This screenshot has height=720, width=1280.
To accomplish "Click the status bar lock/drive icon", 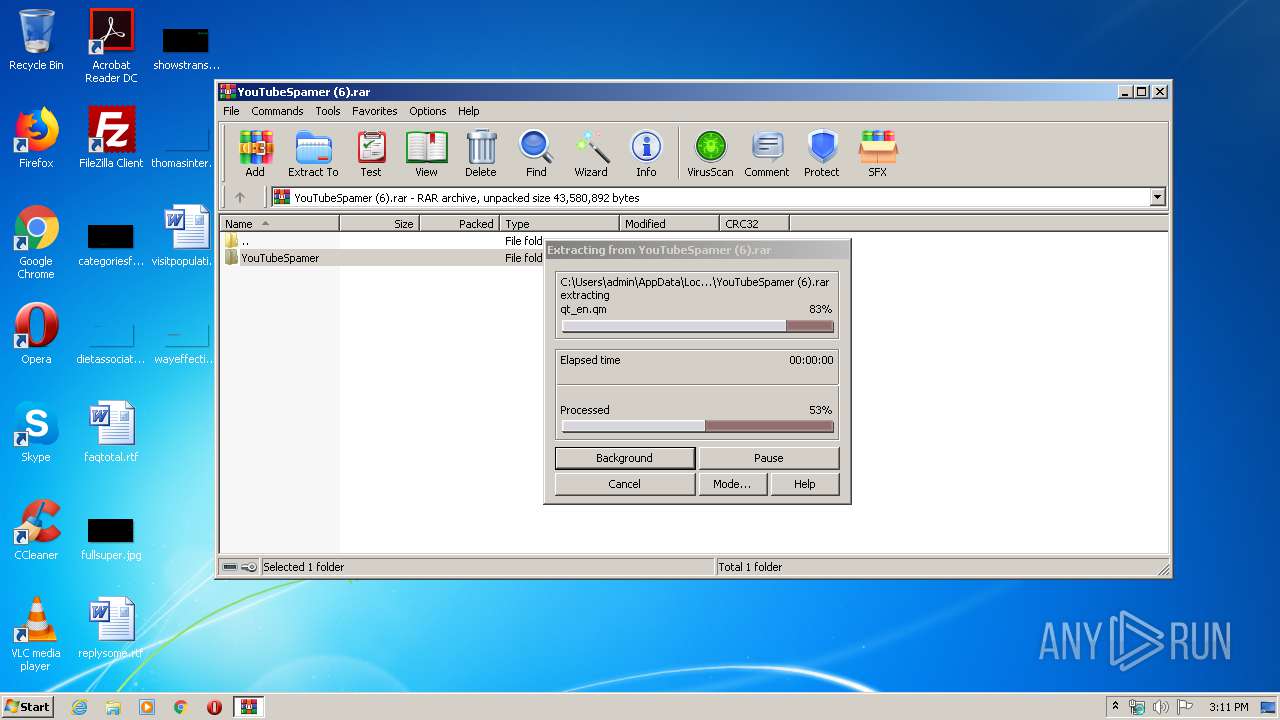I will click(239, 567).
